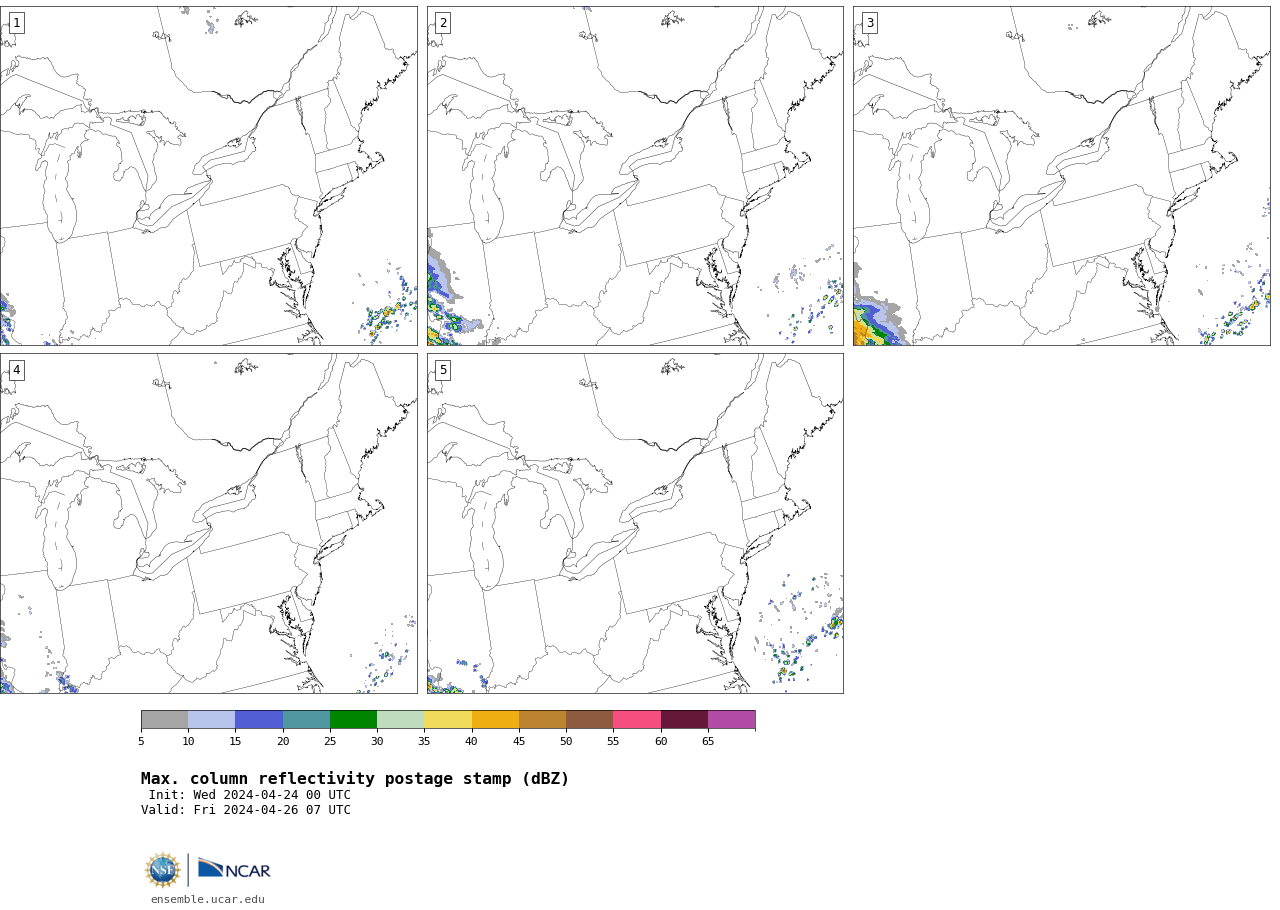Click the reflectivity postage stamp title

[x=355, y=779]
